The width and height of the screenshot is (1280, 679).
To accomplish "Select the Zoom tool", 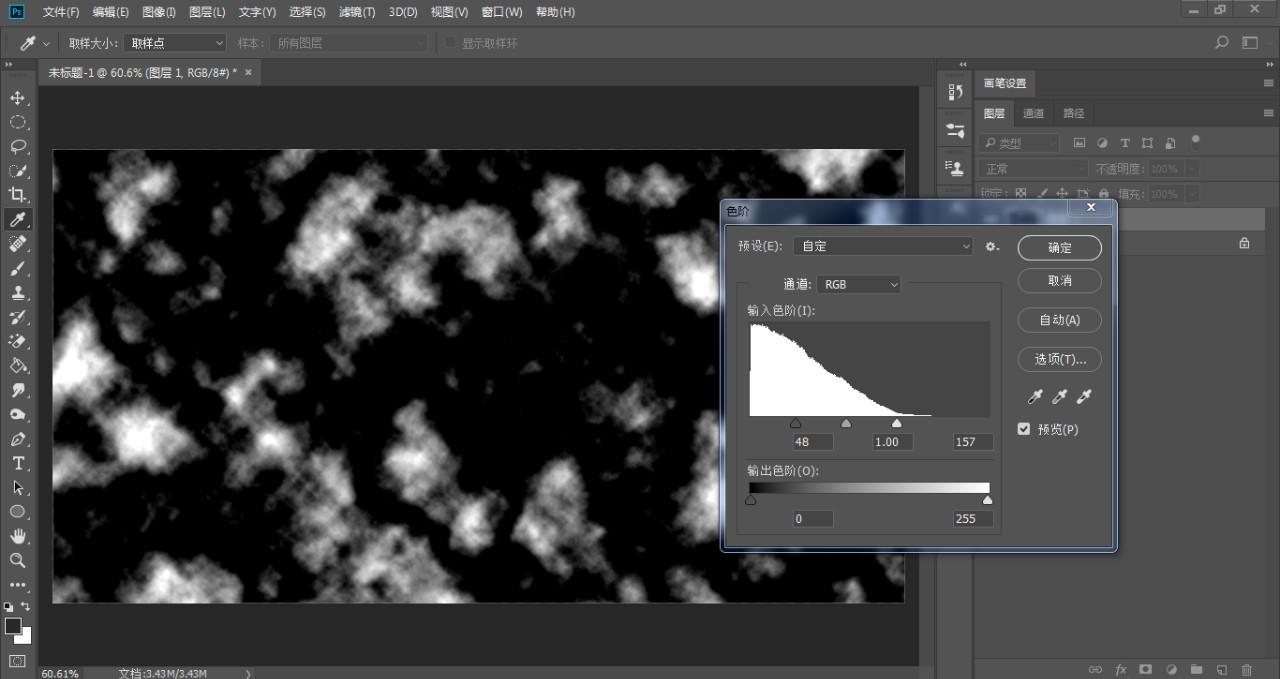I will coord(18,560).
